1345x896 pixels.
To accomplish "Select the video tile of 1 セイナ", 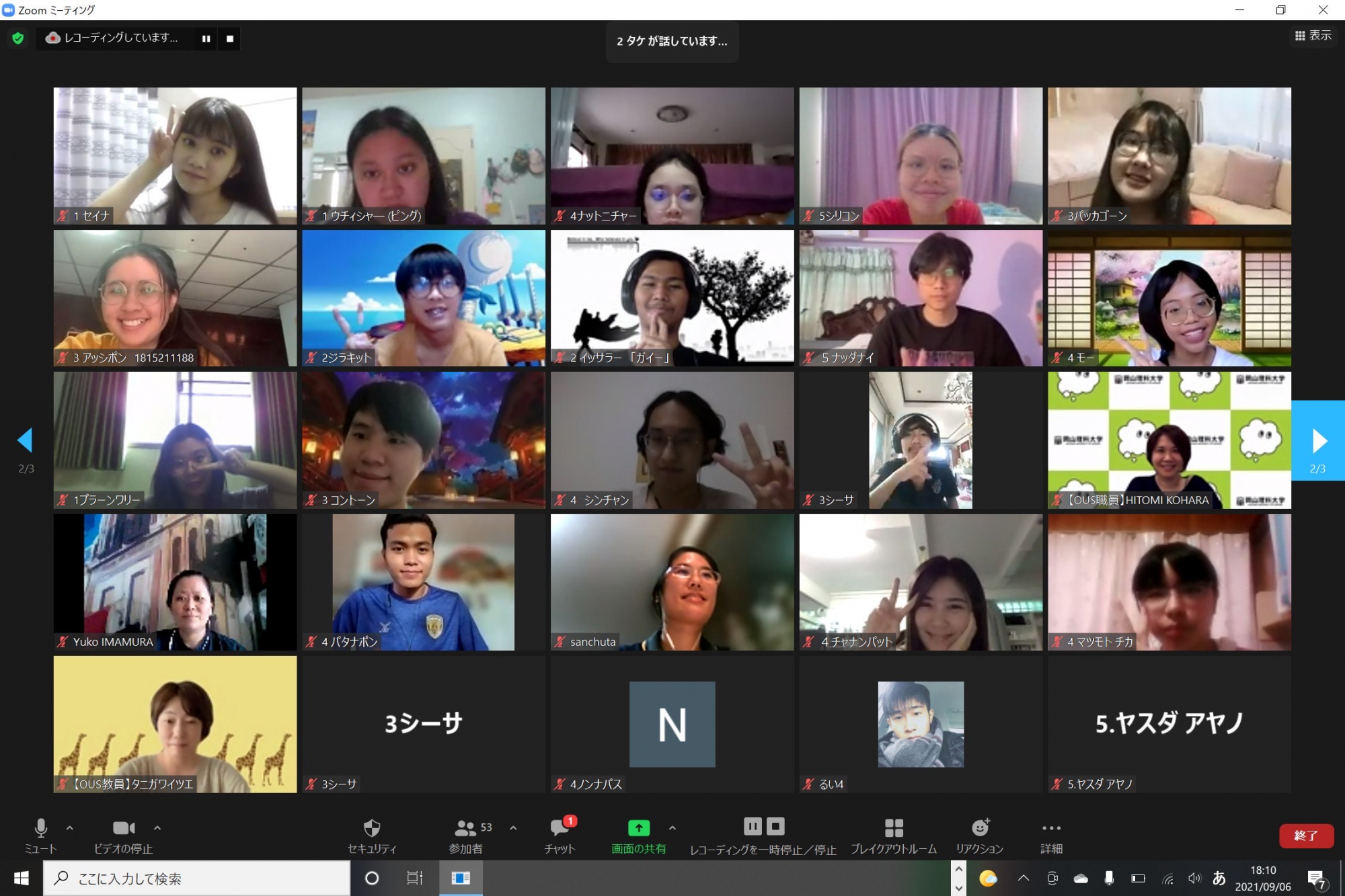I will click(175, 155).
